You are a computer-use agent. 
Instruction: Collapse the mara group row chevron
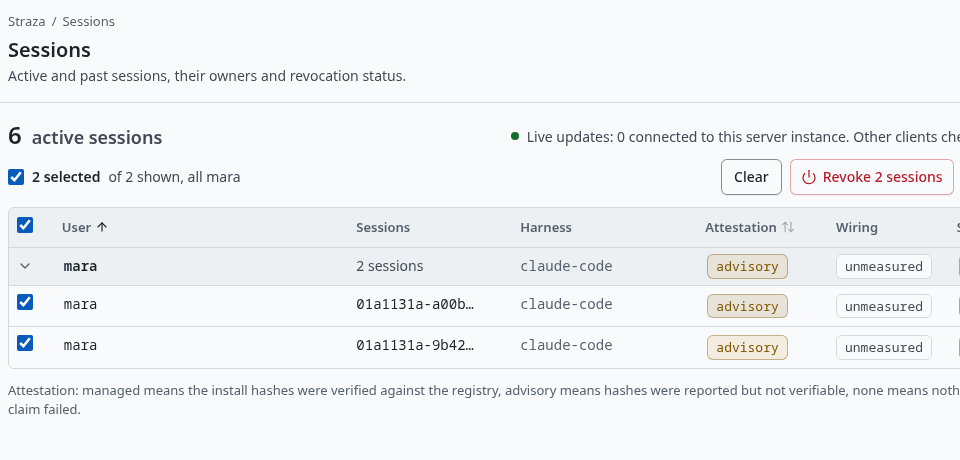point(24,266)
